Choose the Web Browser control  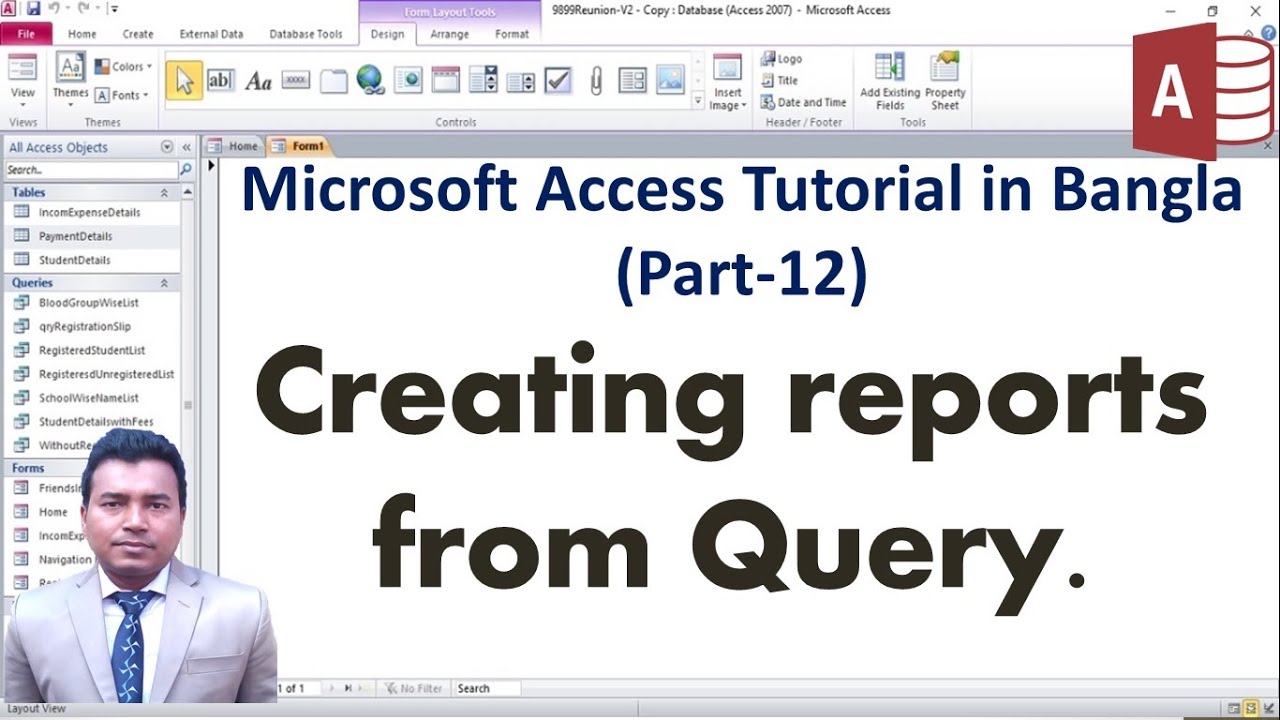click(x=408, y=80)
